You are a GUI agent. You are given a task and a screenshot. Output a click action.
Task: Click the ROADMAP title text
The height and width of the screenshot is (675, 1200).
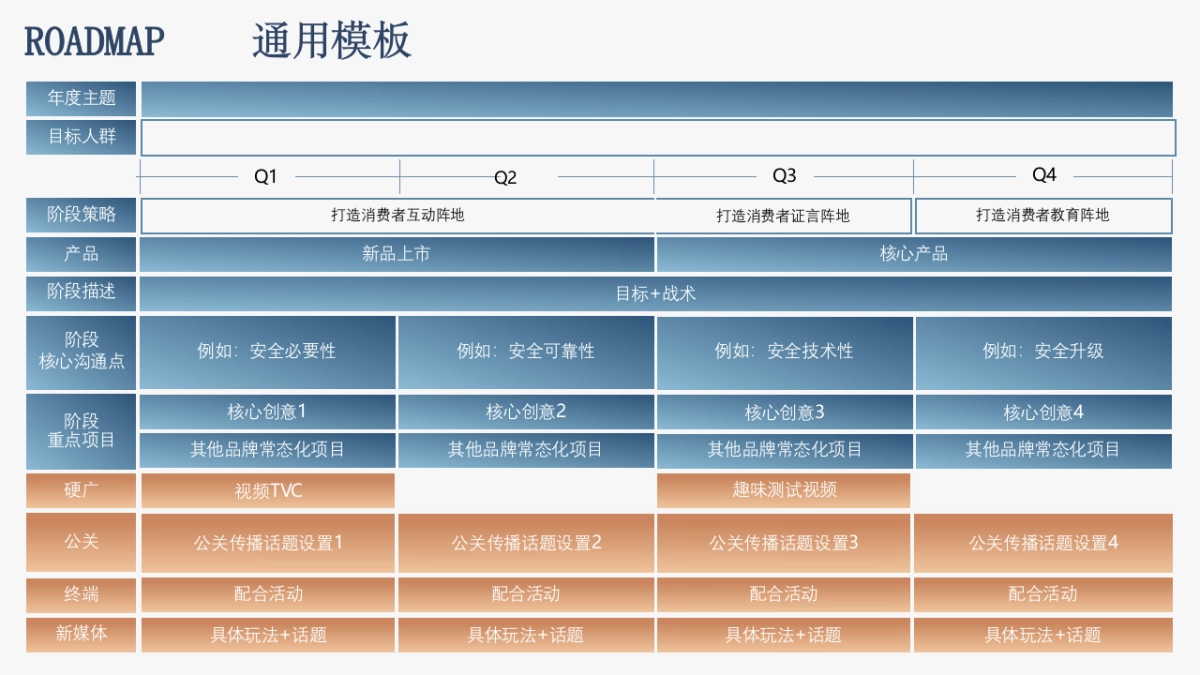tap(94, 42)
